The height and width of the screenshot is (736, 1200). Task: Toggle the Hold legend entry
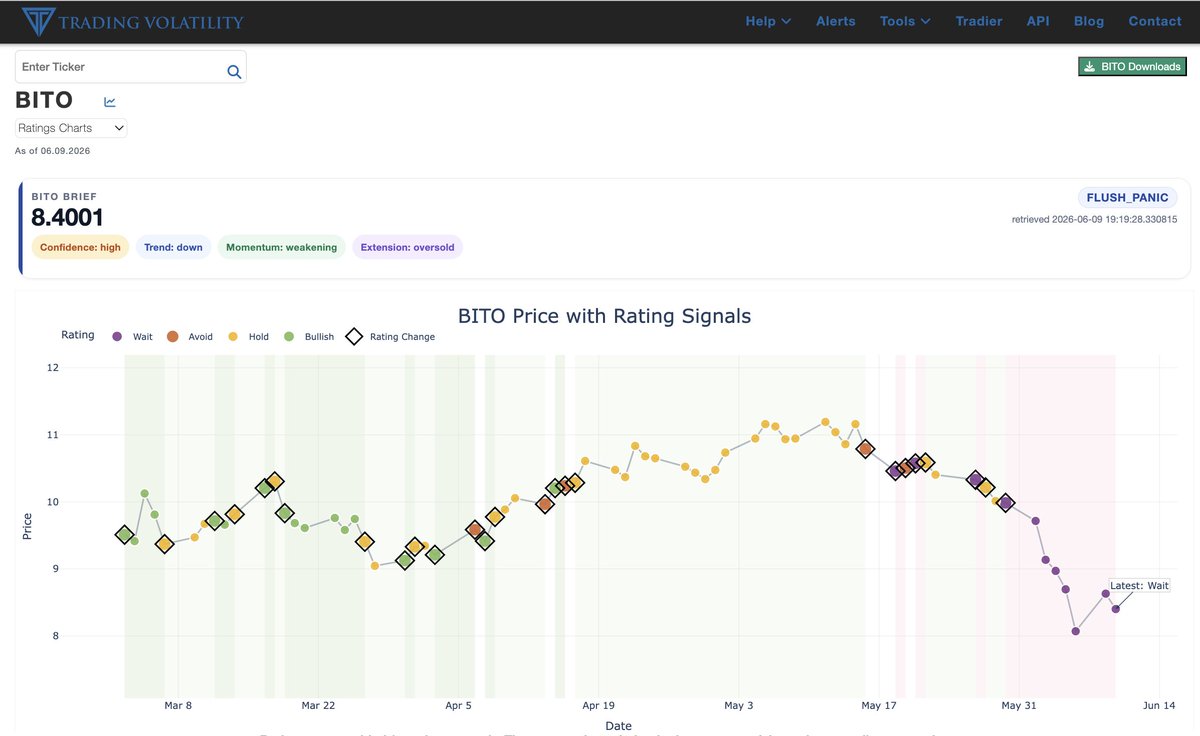pos(248,337)
